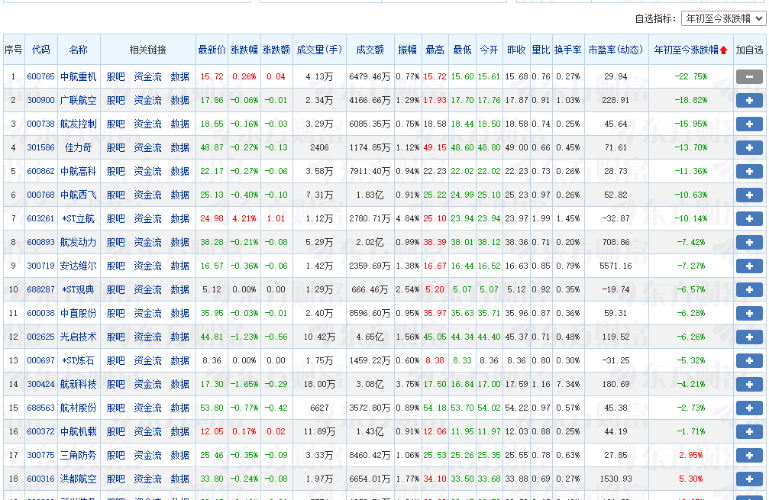Add *ST炼石 to watchlist with plus button
769x500 pixels.
pos(749,360)
